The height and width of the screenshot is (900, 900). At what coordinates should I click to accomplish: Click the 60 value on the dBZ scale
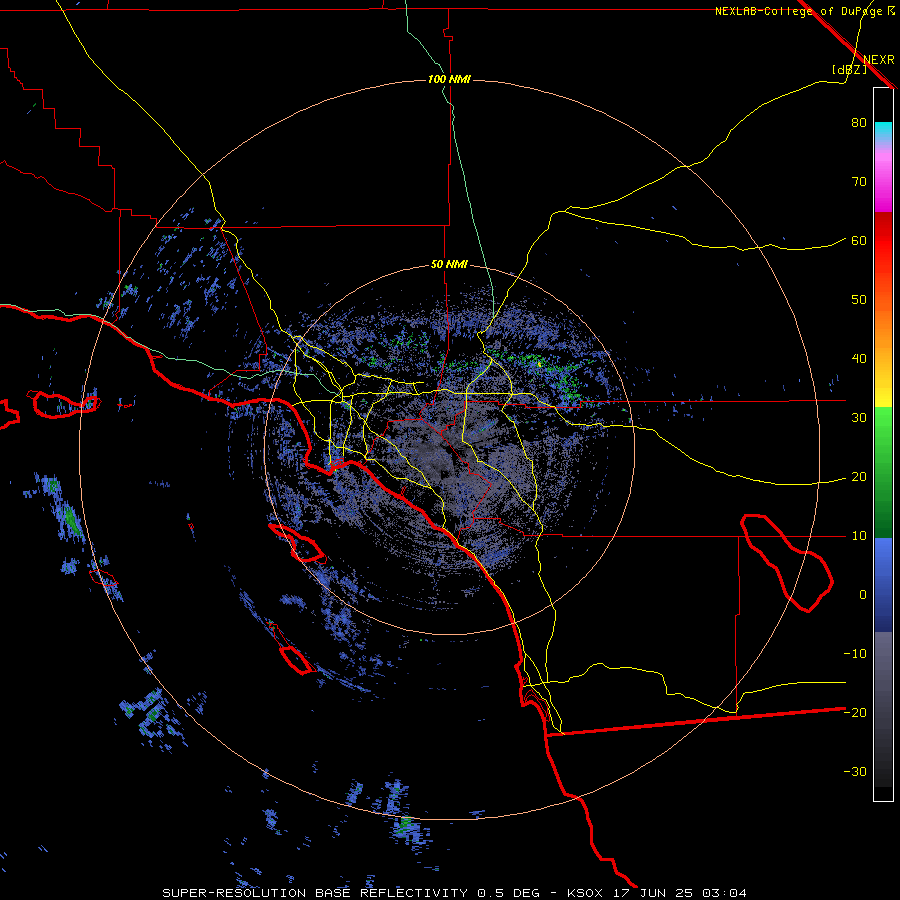click(859, 240)
